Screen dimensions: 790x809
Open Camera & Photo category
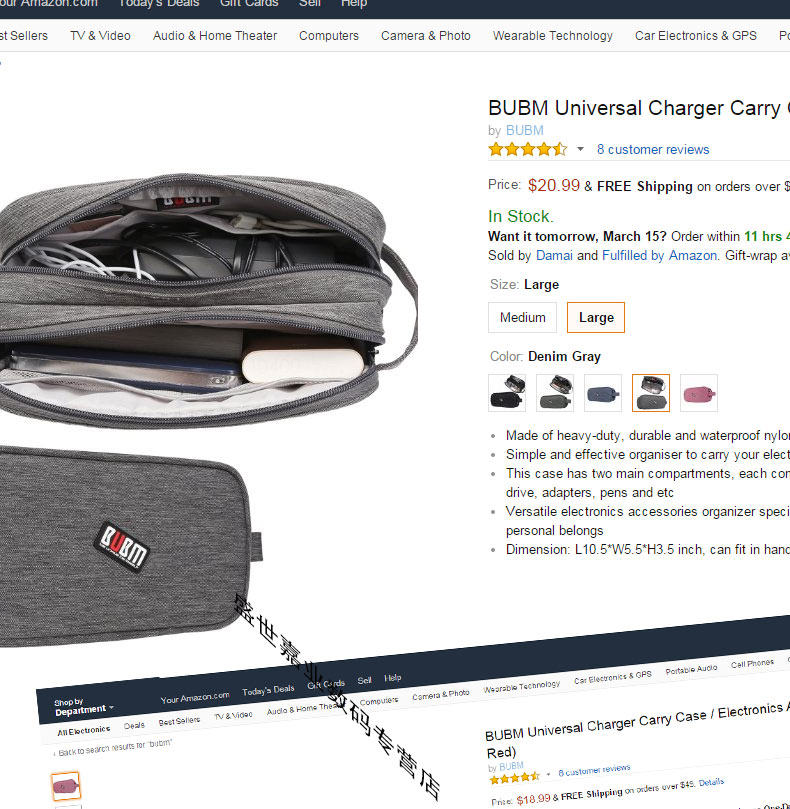tap(426, 36)
